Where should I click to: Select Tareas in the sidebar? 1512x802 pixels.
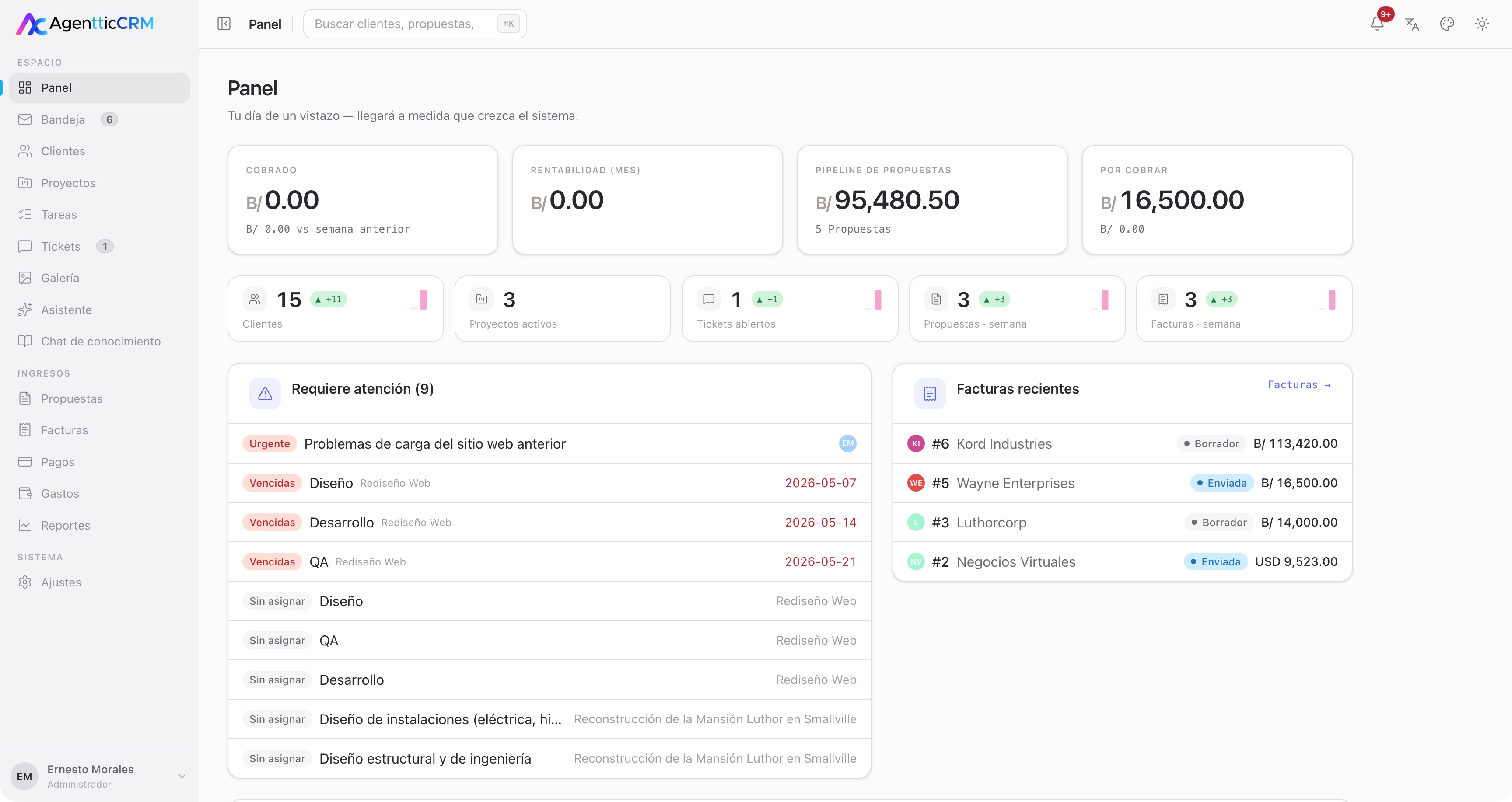(x=98, y=214)
